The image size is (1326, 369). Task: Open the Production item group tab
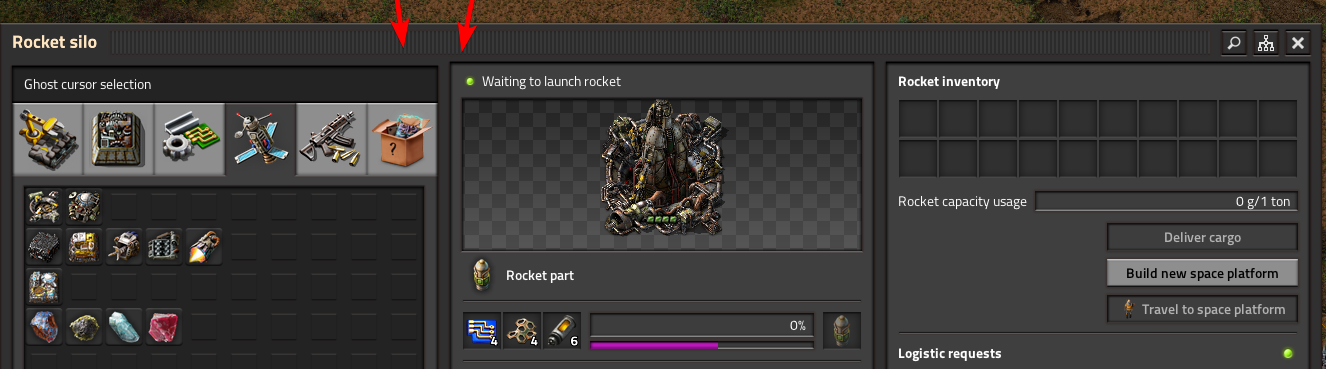119,139
